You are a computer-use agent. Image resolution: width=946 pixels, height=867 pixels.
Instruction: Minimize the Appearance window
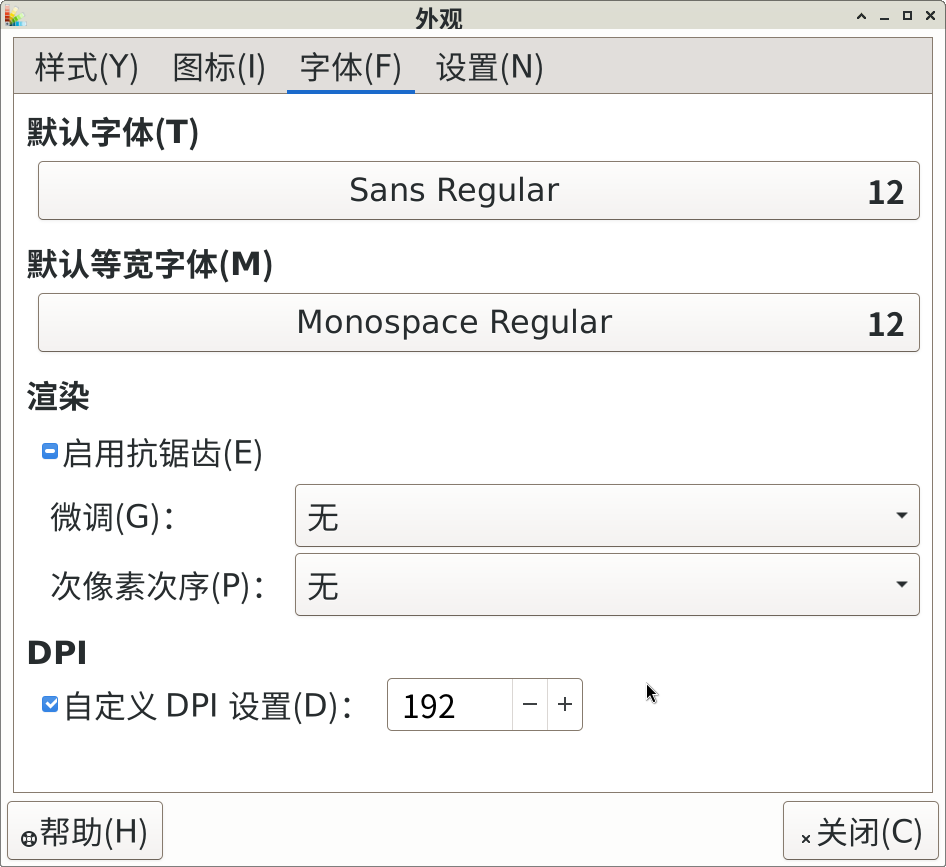point(884,16)
